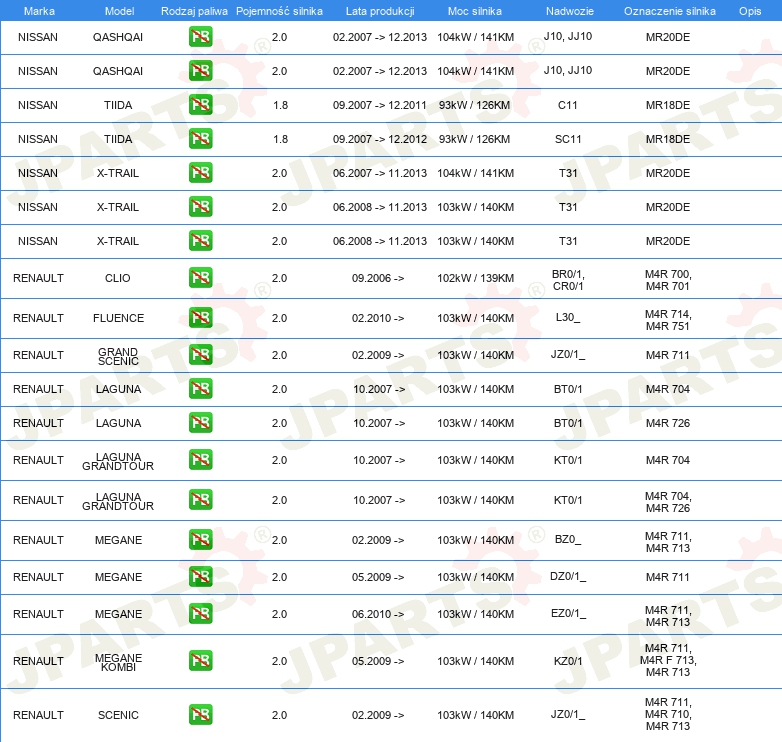
Task: Click the Pojemność silnika column header
Action: pyautogui.click(x=279, y=11)
